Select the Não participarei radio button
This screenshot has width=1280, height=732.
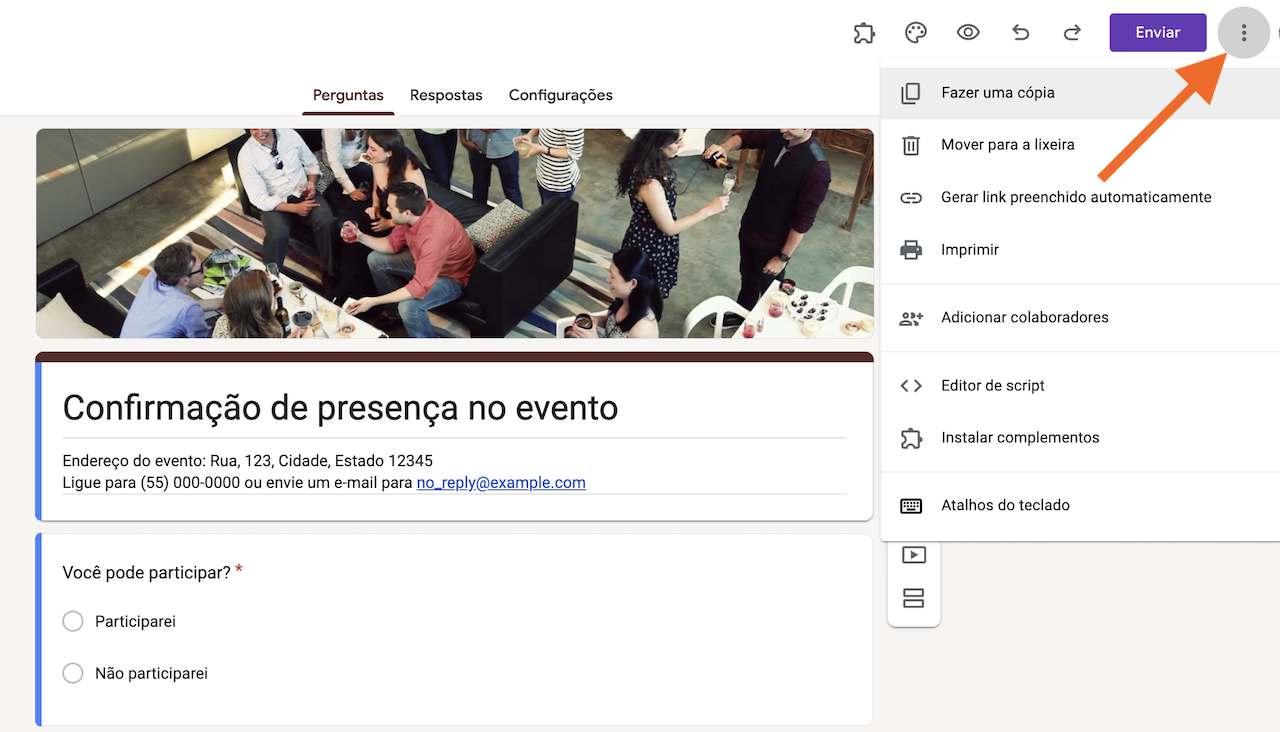[x=73, y=674]
